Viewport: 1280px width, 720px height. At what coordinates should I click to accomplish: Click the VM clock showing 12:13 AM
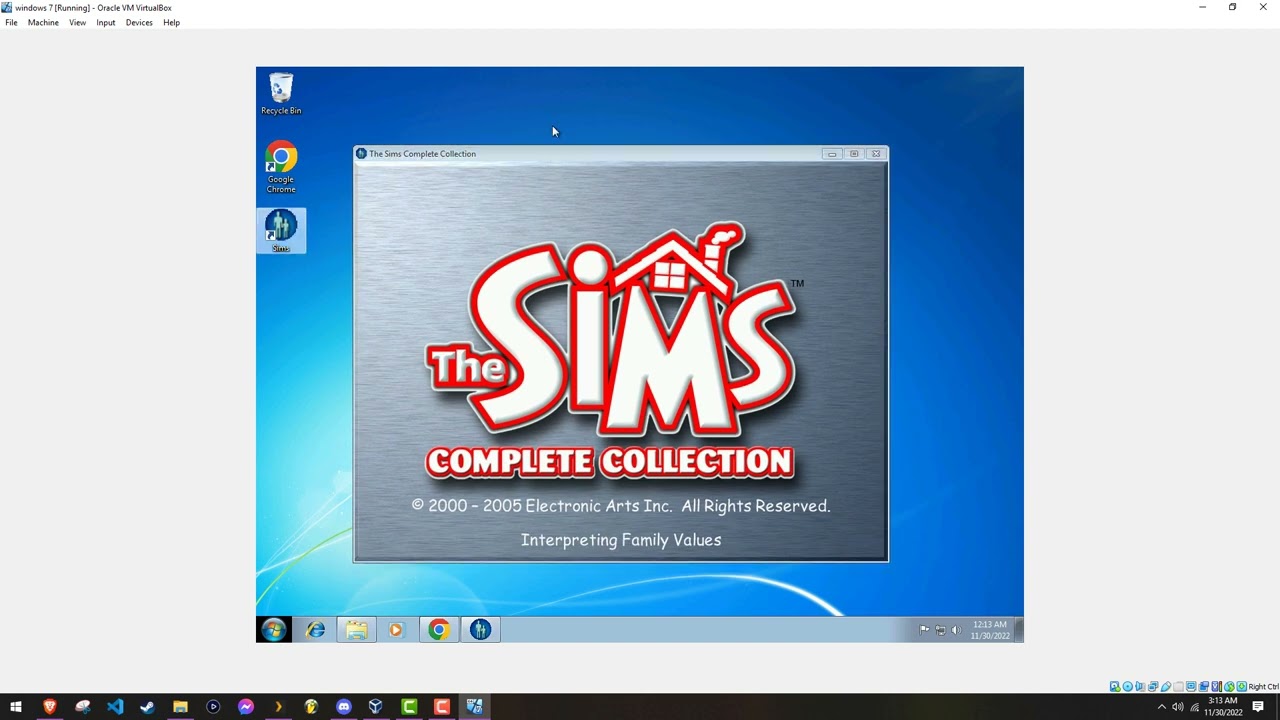(989, 630)
